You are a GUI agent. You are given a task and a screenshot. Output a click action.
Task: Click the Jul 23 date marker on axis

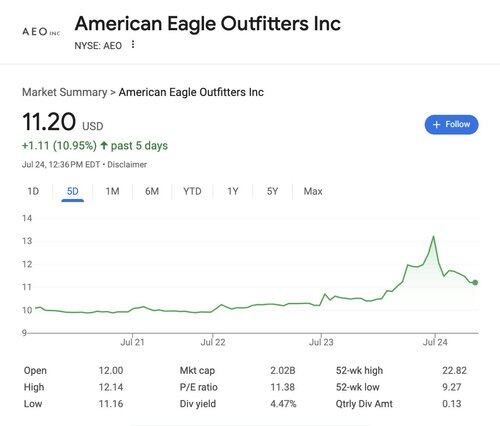point(321,342)
